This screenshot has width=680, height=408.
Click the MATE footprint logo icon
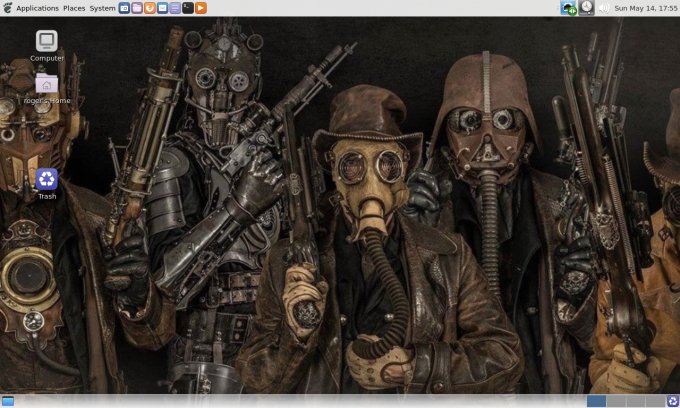[7, 8]
